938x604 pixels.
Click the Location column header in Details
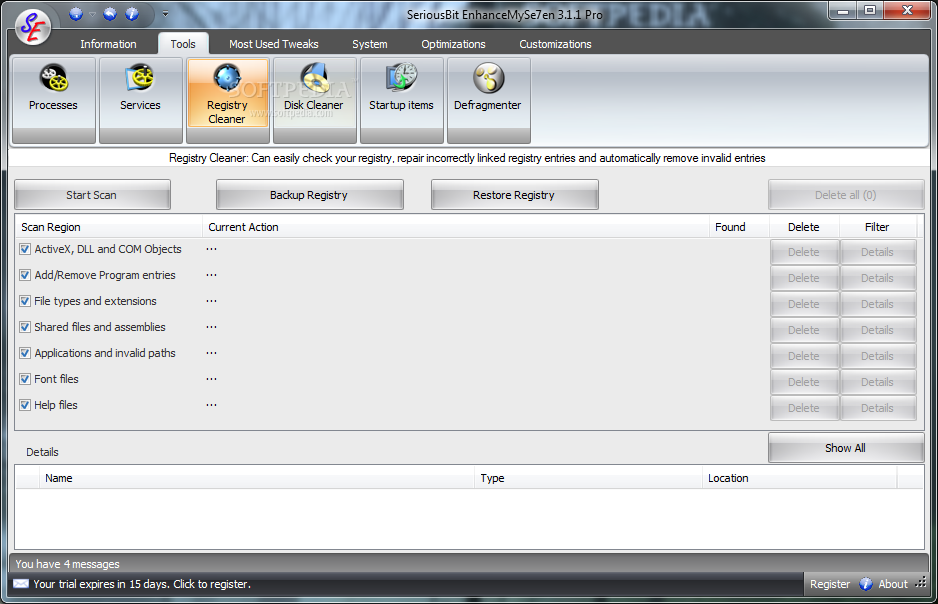[x=800, y=478]
